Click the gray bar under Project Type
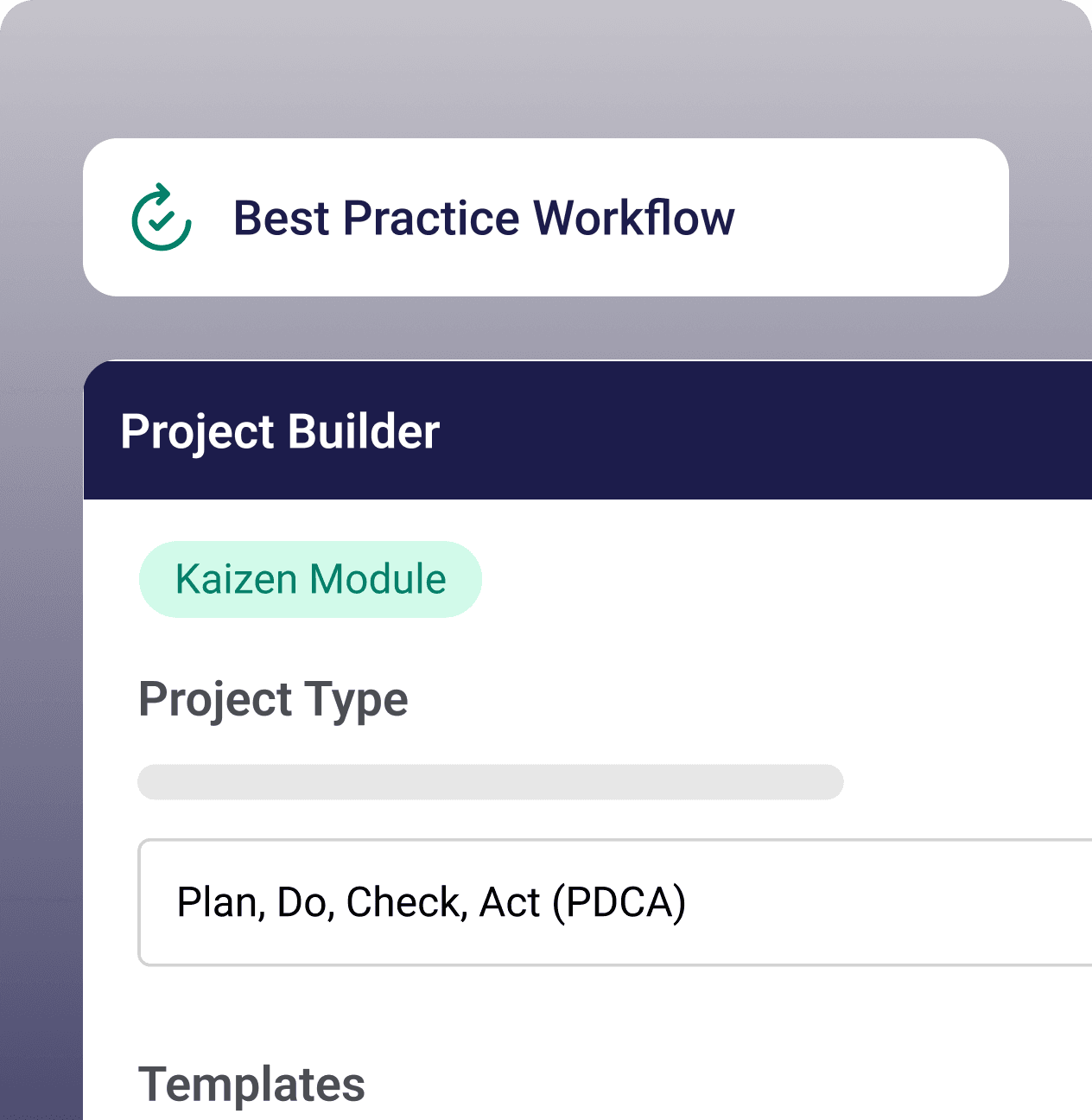 pos(490,782)
